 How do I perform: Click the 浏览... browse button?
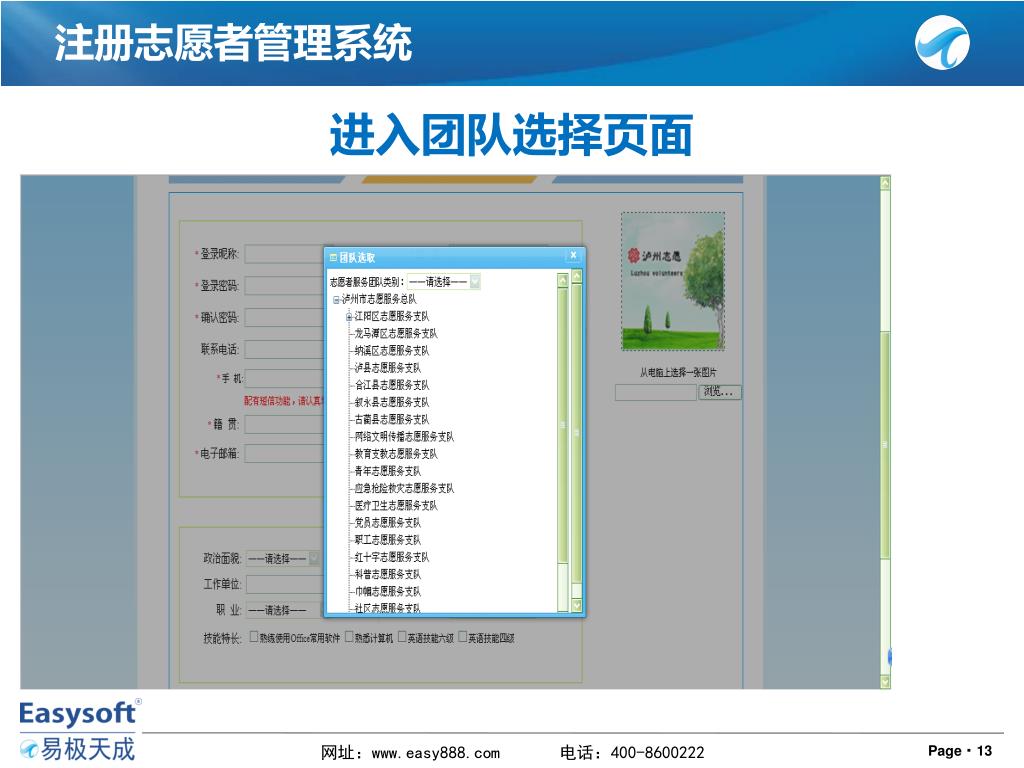click(x=720, y=392)
